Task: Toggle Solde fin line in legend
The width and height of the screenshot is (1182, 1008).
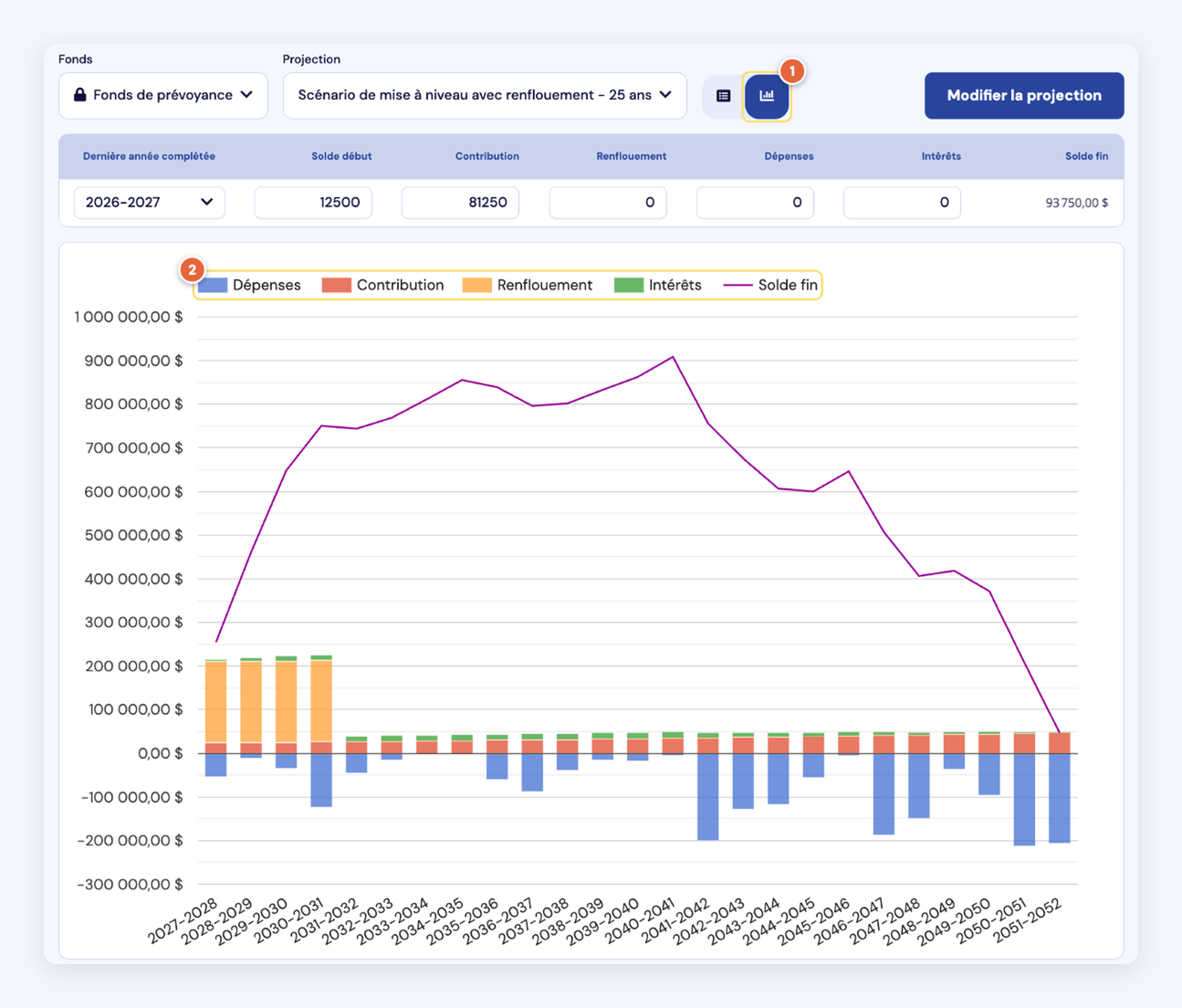Action: pyautogui.click(x=770, y=286)
